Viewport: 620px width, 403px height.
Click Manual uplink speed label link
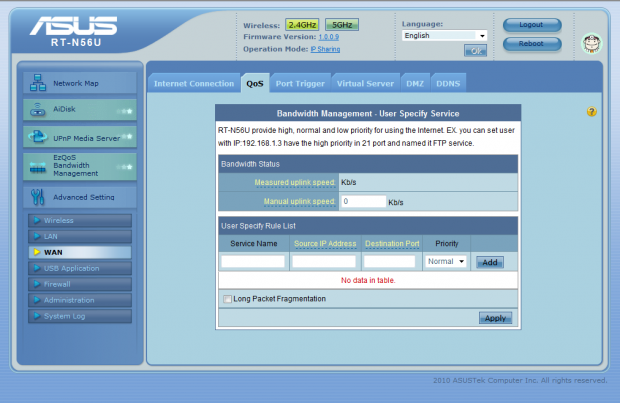coord(299,201)
